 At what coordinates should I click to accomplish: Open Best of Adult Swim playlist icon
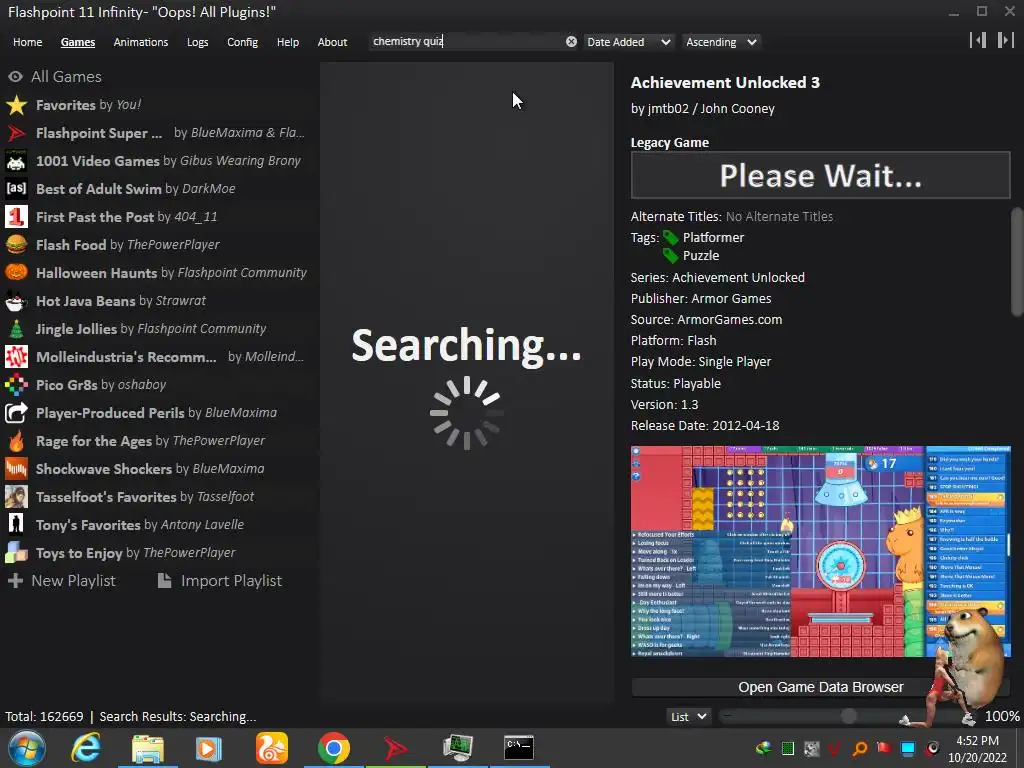(16, 189)
